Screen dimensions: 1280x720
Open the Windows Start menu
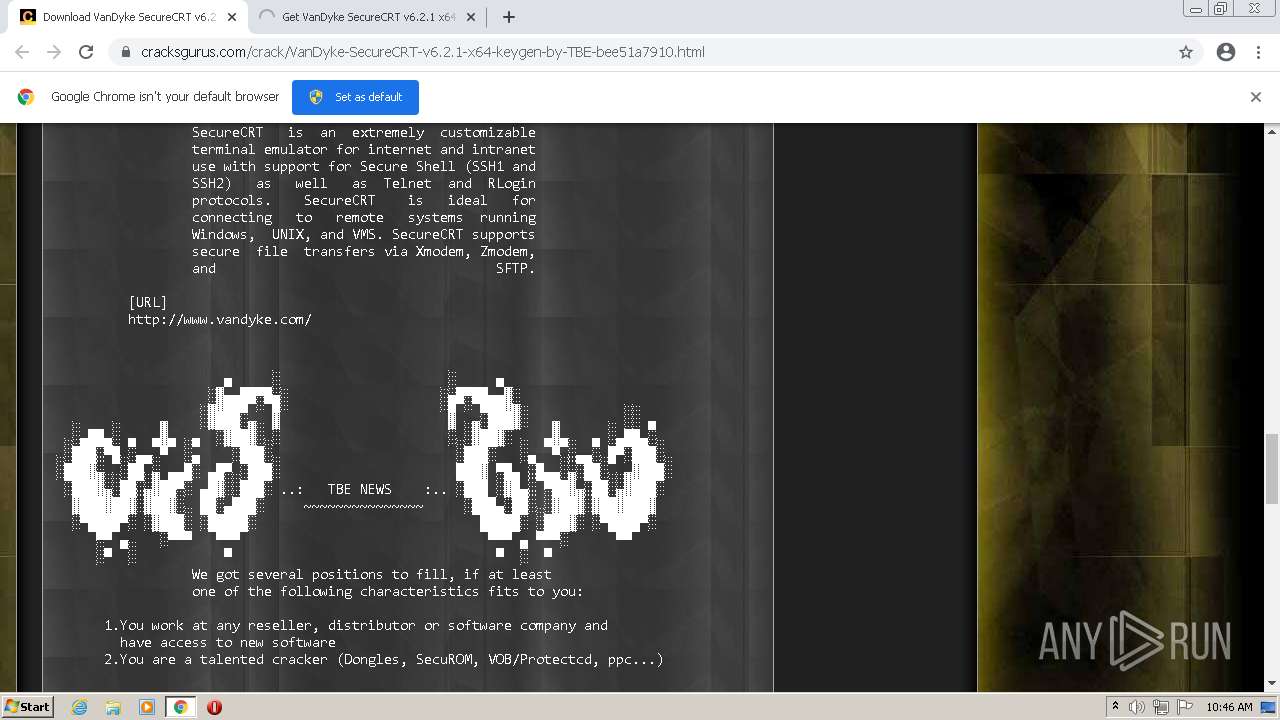[x=27, y=706]
